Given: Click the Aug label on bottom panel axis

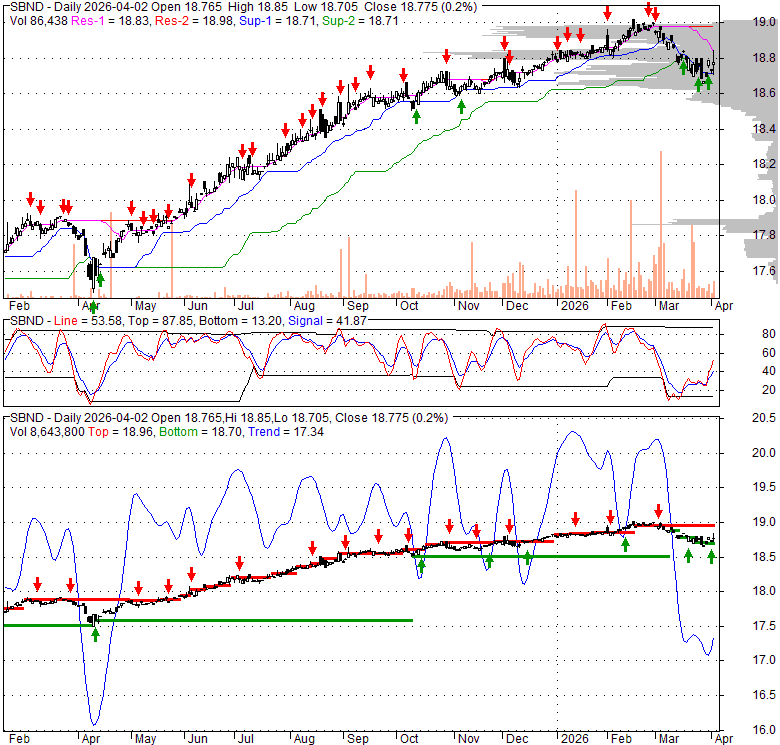Looking at the screenshot, I should click(x=303, y=740).
